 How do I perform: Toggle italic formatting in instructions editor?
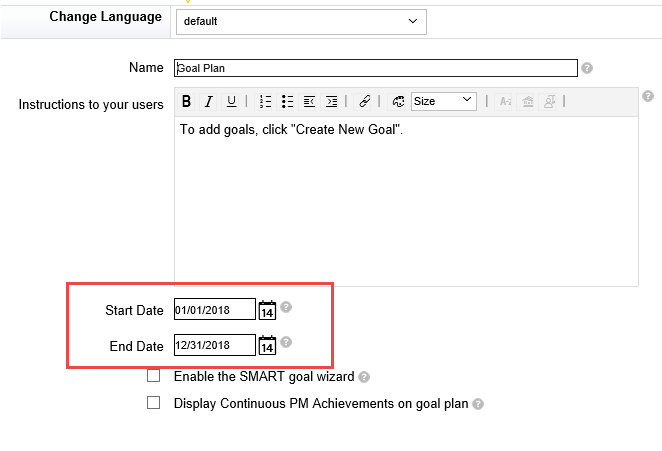[x=209, y=101]
